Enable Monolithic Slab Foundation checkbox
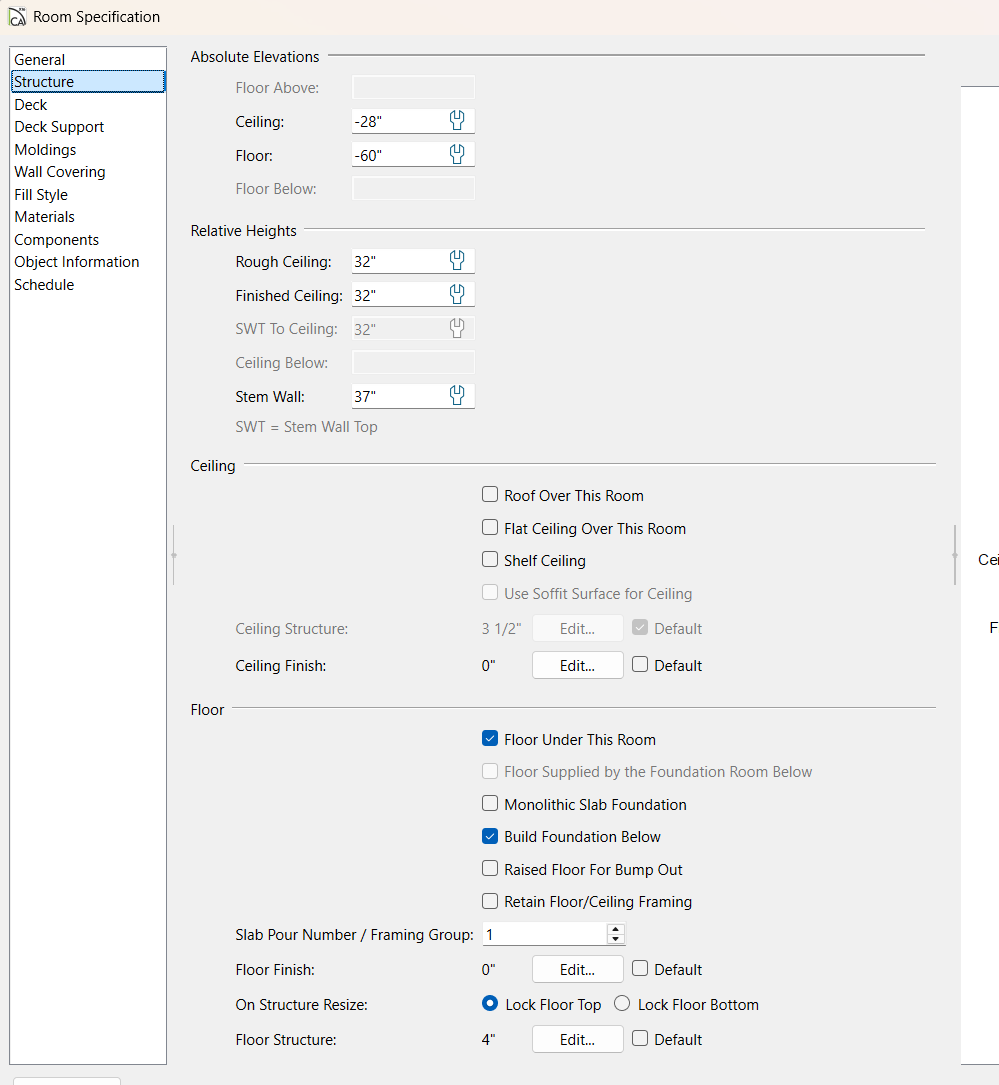This screenshot has width=999, height=1085. tap(490, 804)
